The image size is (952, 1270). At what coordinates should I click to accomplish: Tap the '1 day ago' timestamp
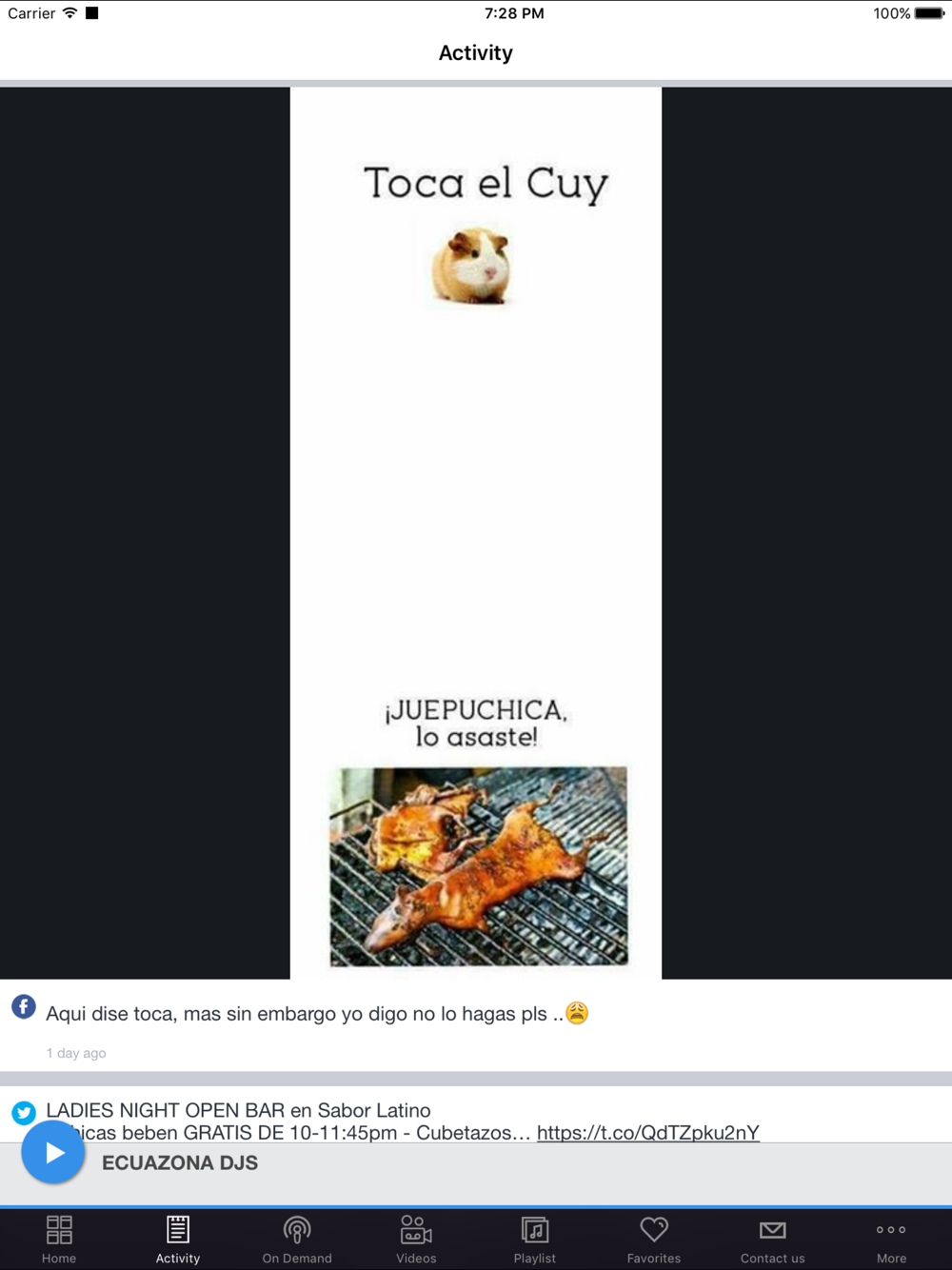pyautogui.click(x=76, y=1053)
